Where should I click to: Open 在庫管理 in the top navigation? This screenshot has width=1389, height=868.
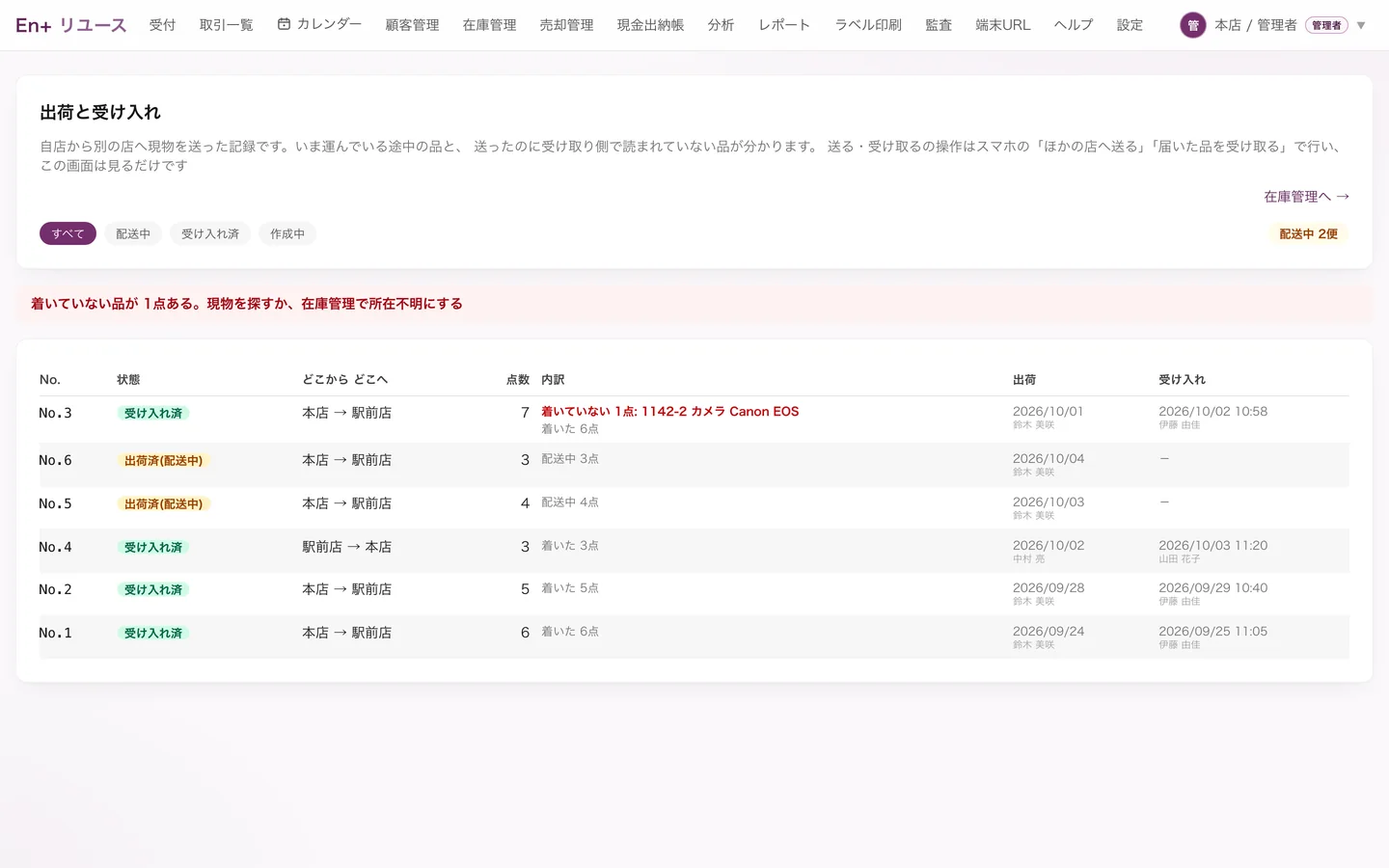pos(489,25)
